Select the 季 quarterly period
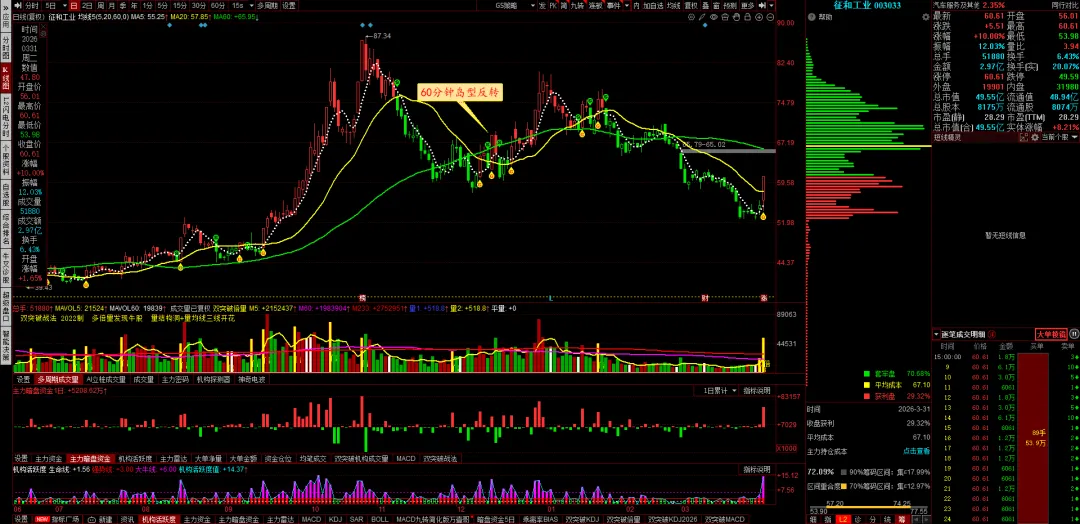1080x524 pixels. [123, 5]
